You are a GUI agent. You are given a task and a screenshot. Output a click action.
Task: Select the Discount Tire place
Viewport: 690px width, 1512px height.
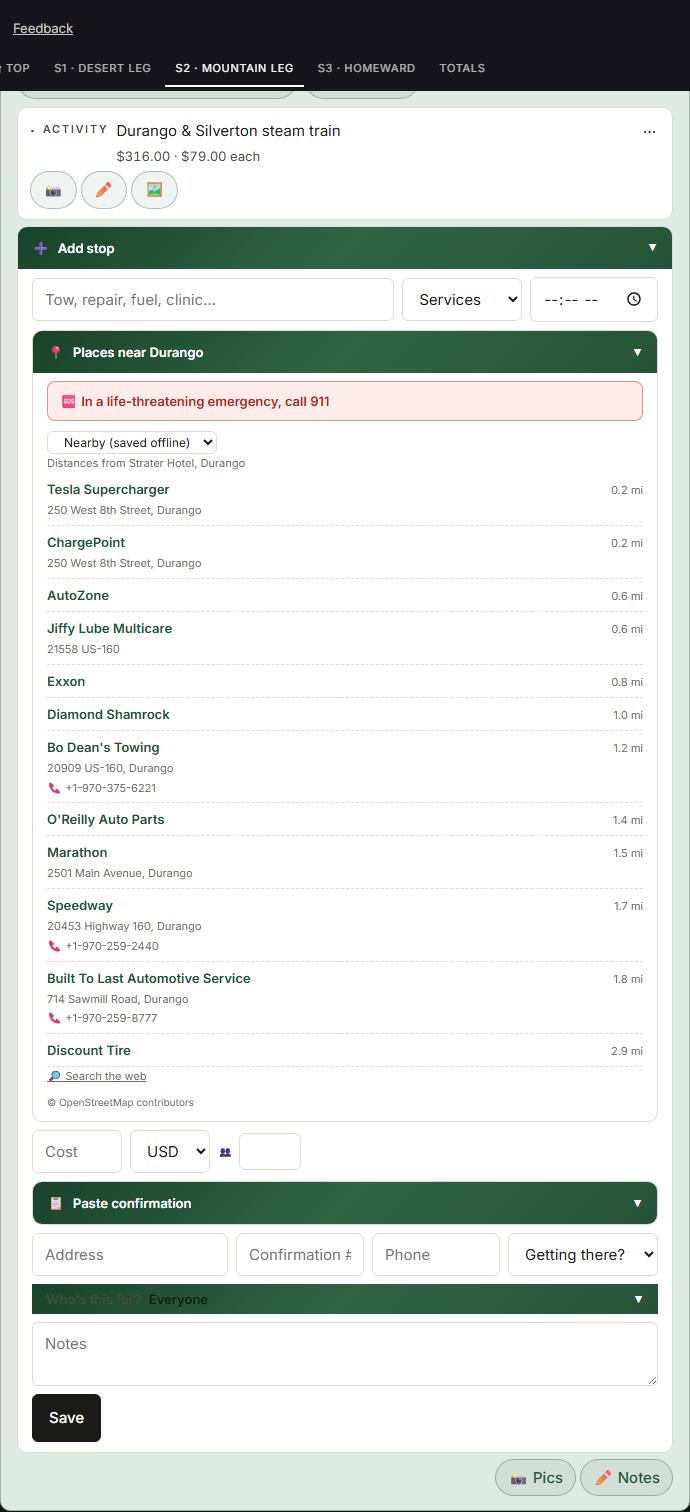pos(89,1050)
